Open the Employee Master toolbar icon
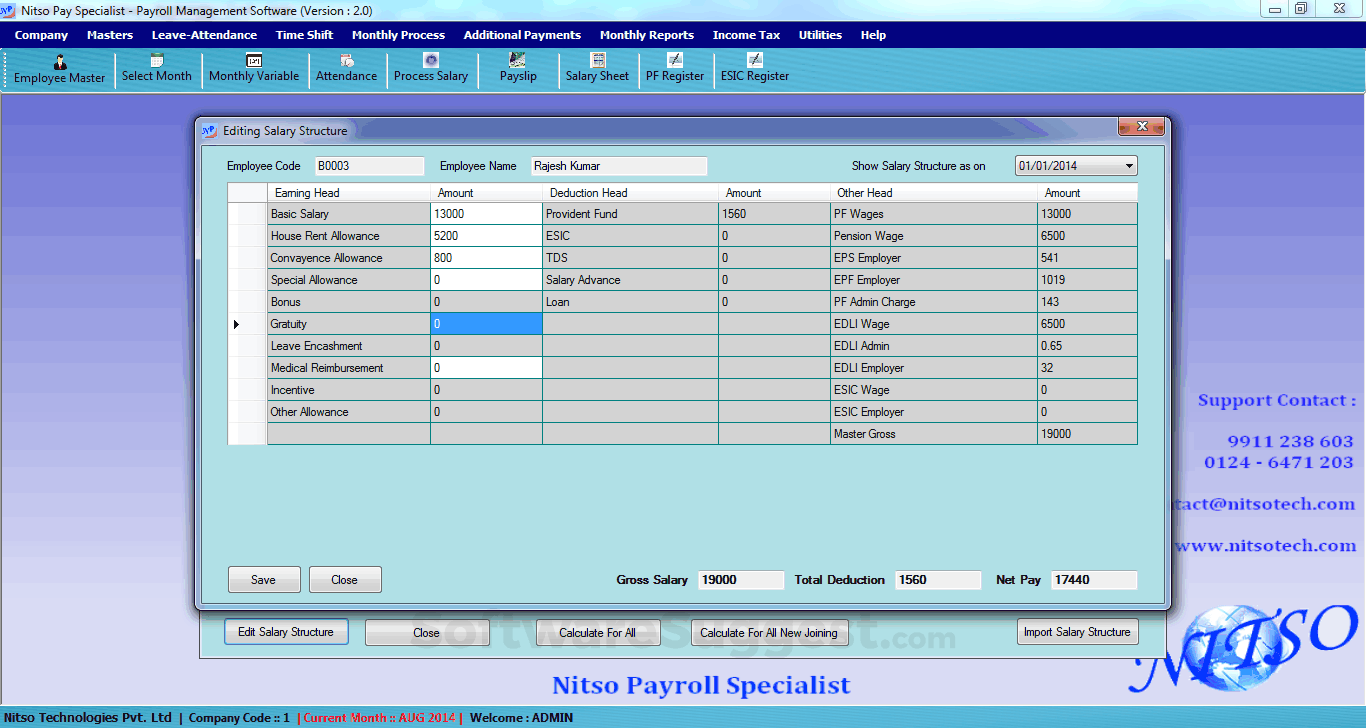Viewport: 1366px width, 728px height. coord(59,70)
